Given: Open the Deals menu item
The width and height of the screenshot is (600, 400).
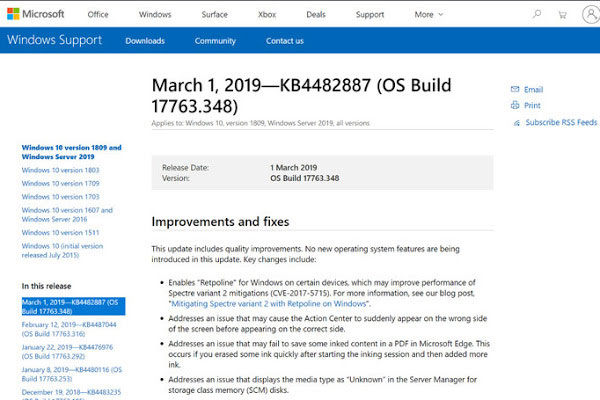Looking at the screenshot, I should coord(316,15).
